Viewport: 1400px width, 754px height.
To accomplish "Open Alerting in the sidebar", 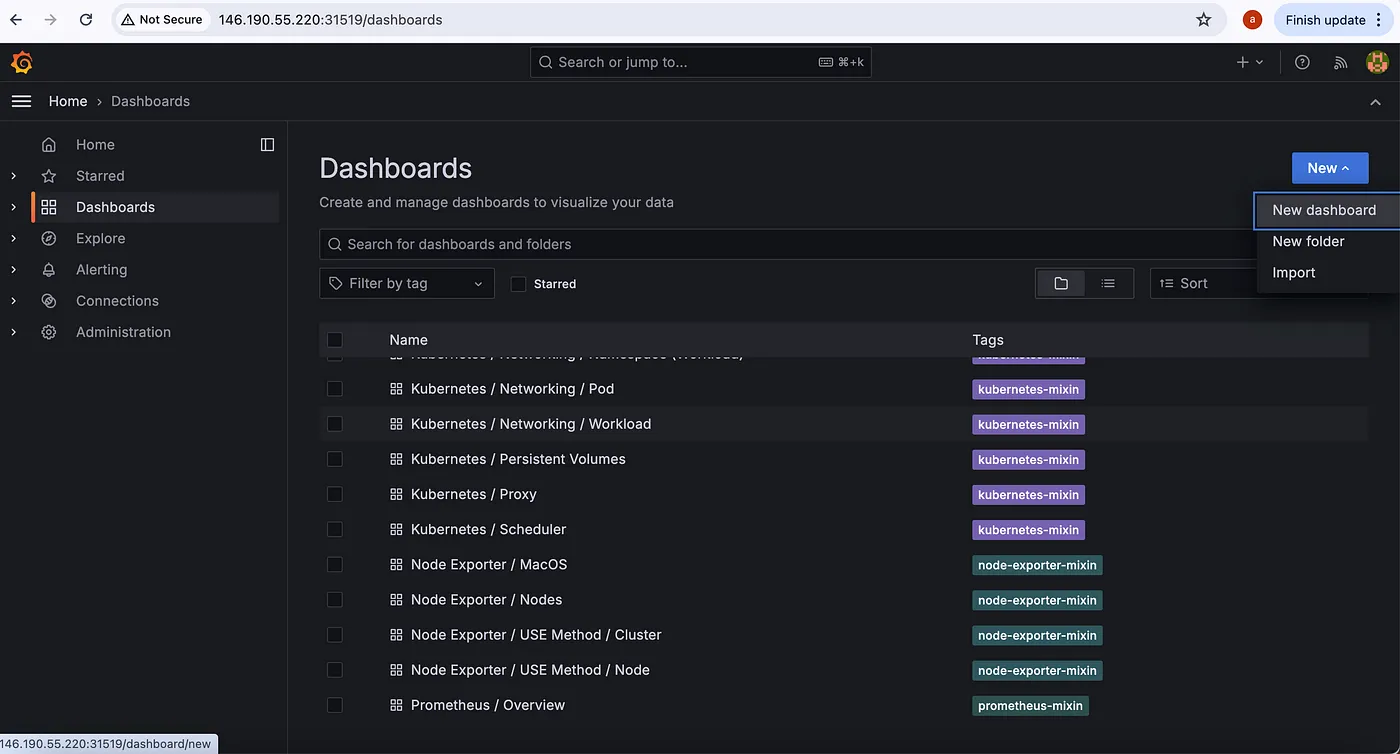I will coord(101,270).
